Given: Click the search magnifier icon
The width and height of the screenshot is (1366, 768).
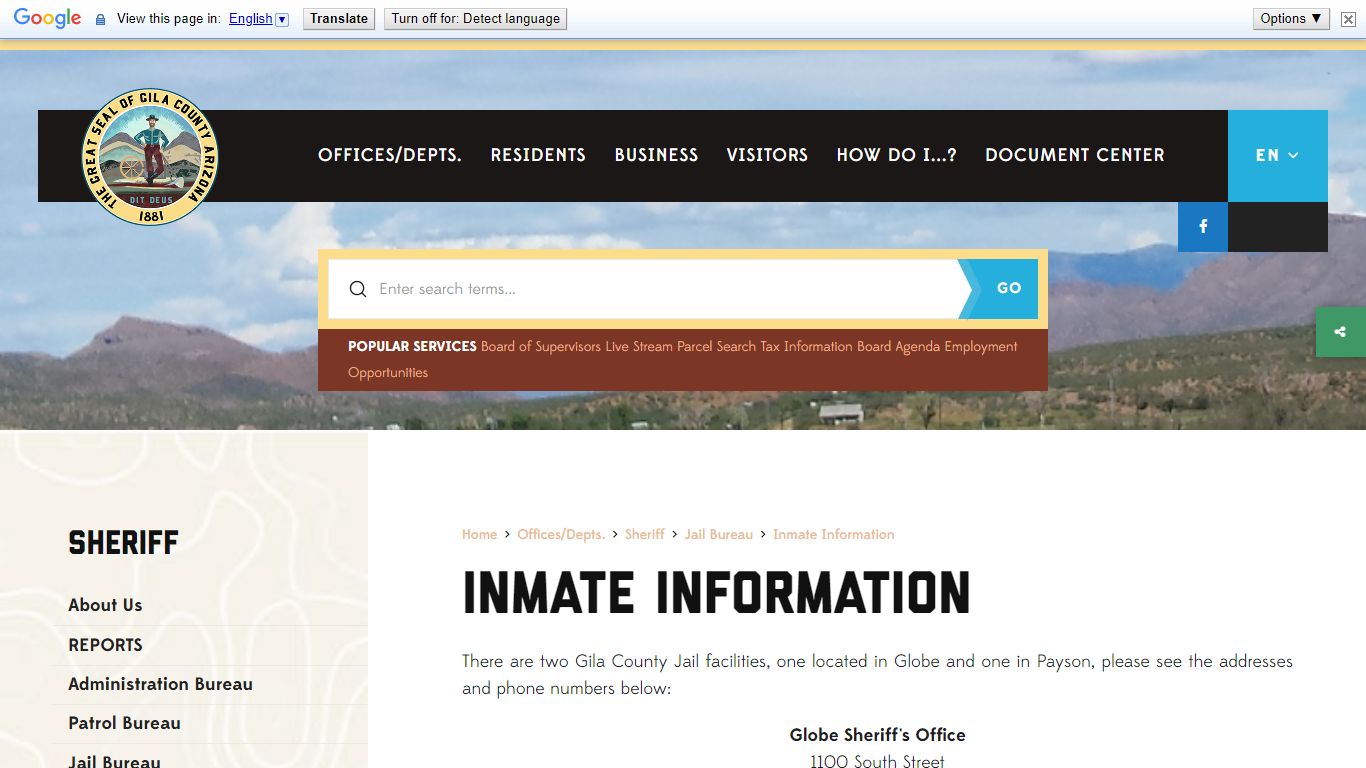Looking at the screenshot, I should [x=358, y=289].
